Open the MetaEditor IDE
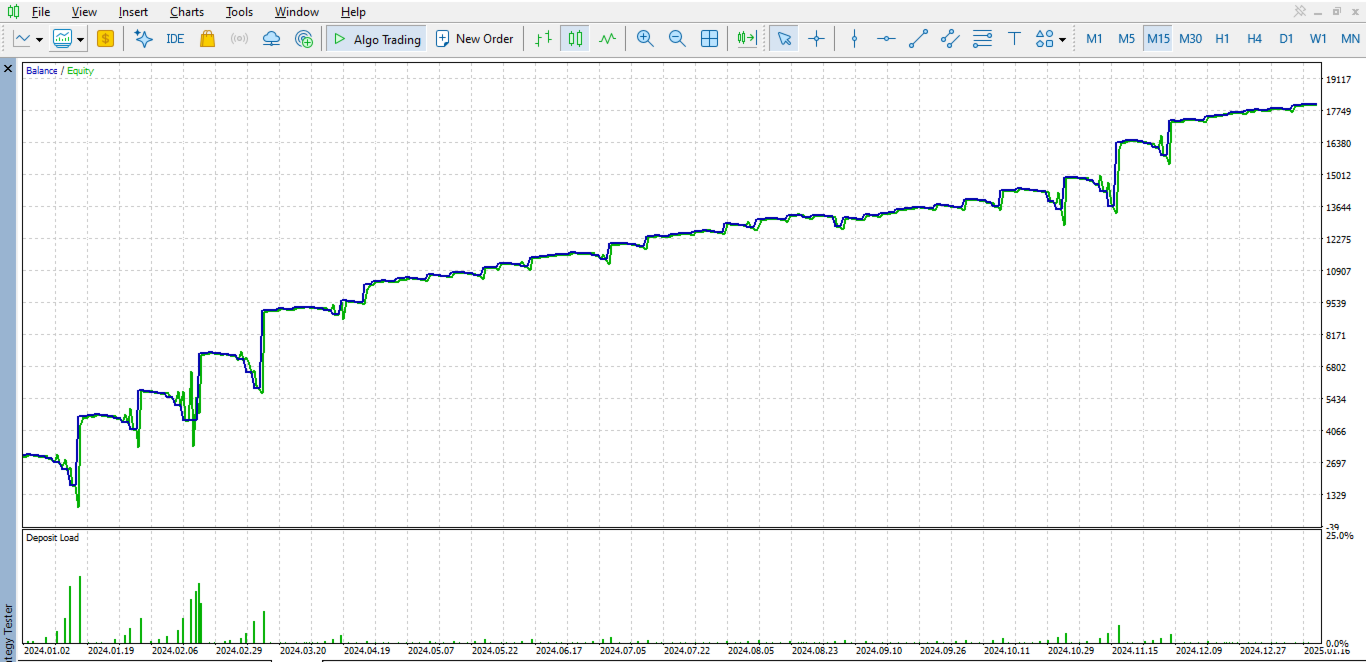The image size is (1366, 662). click(x=175, y=39)
